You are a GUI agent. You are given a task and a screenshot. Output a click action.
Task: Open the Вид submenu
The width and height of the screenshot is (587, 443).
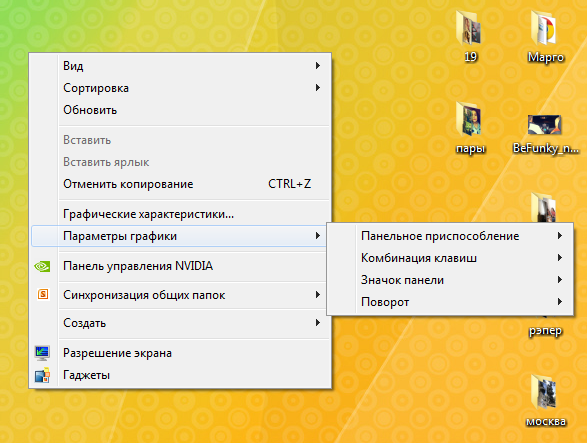point(180,66)
